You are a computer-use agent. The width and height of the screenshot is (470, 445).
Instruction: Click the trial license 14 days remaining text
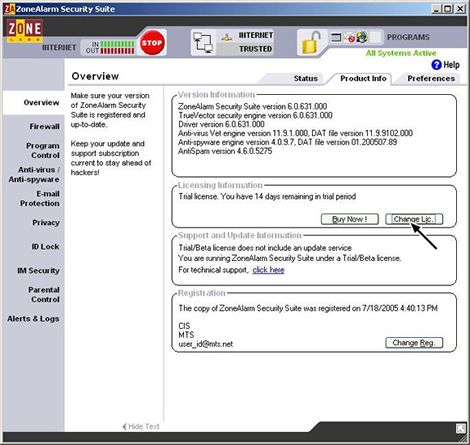point(267,196)
